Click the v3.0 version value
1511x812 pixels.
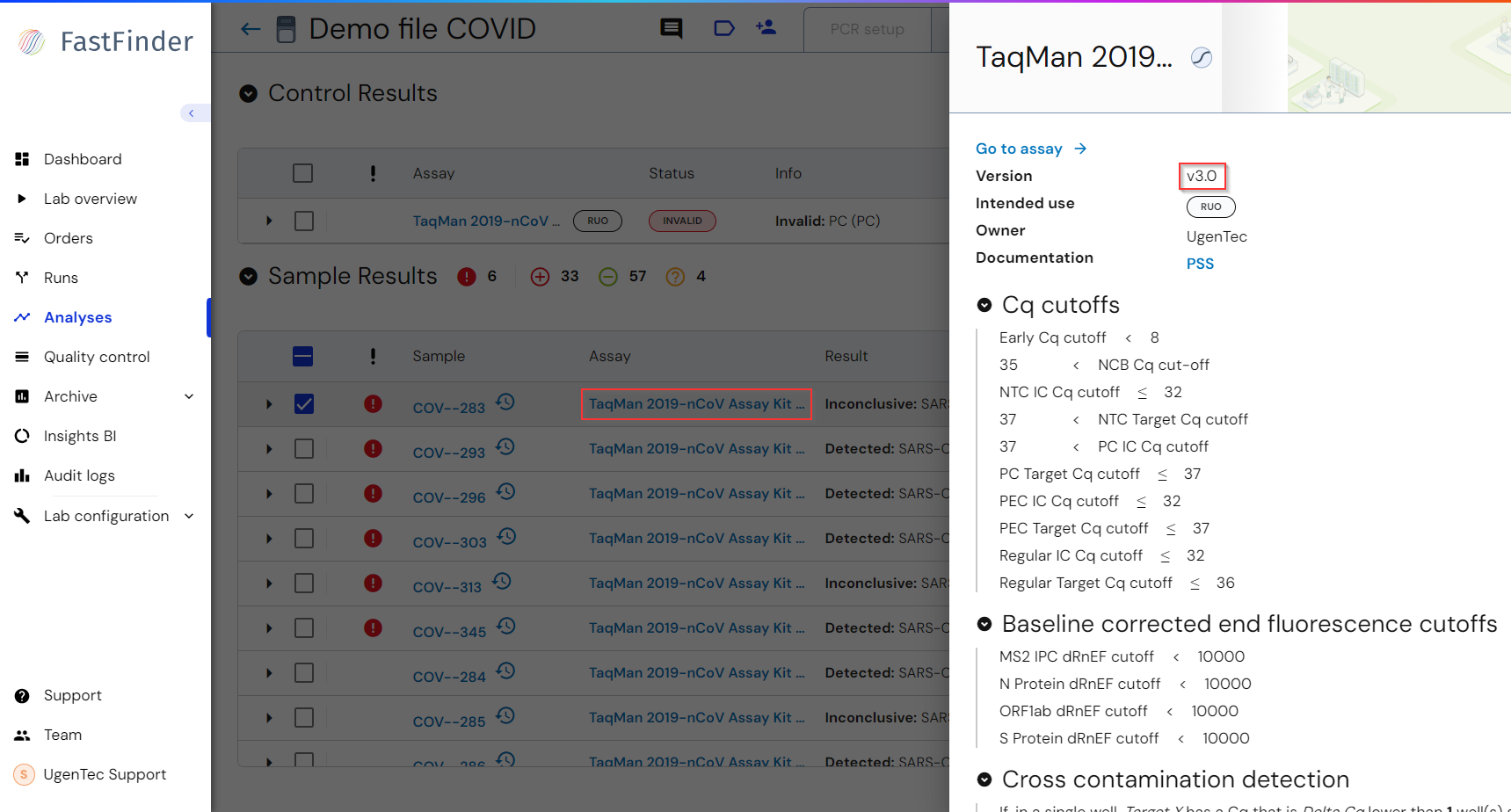point(1202,176)
